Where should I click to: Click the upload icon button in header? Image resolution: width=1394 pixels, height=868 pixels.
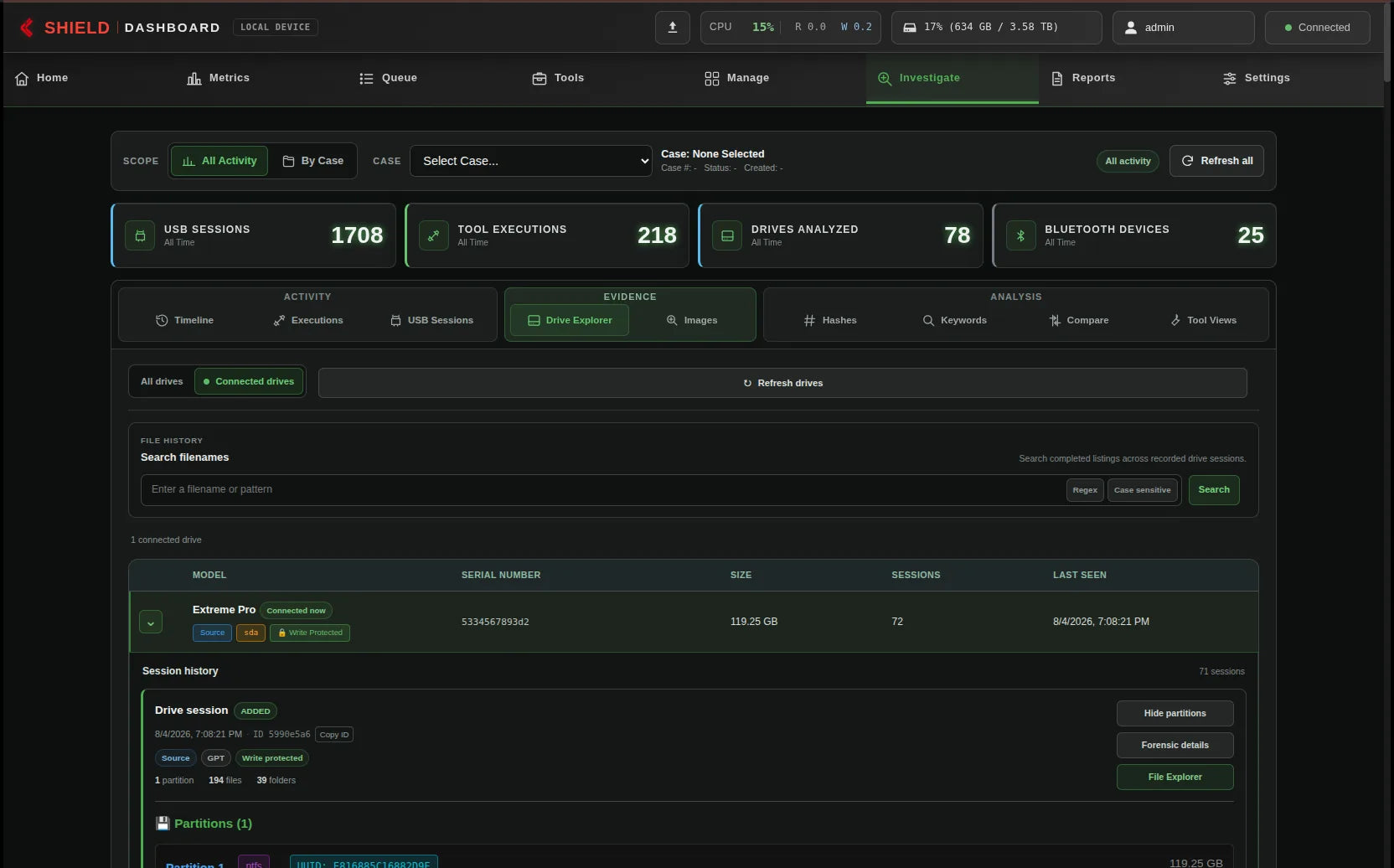click(673, 28)
